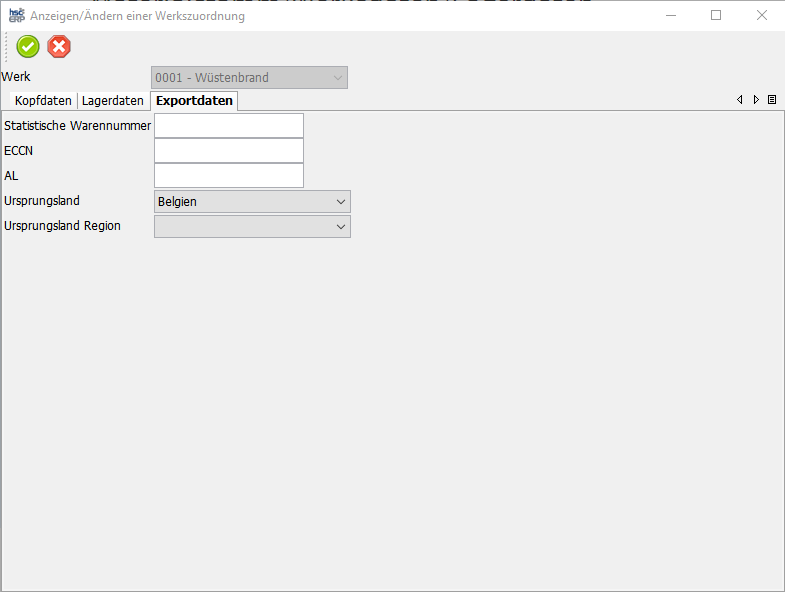The image size is (785, 592).
Task: Open the Ursprungsland Region dropdown
Action: point(252,227)
